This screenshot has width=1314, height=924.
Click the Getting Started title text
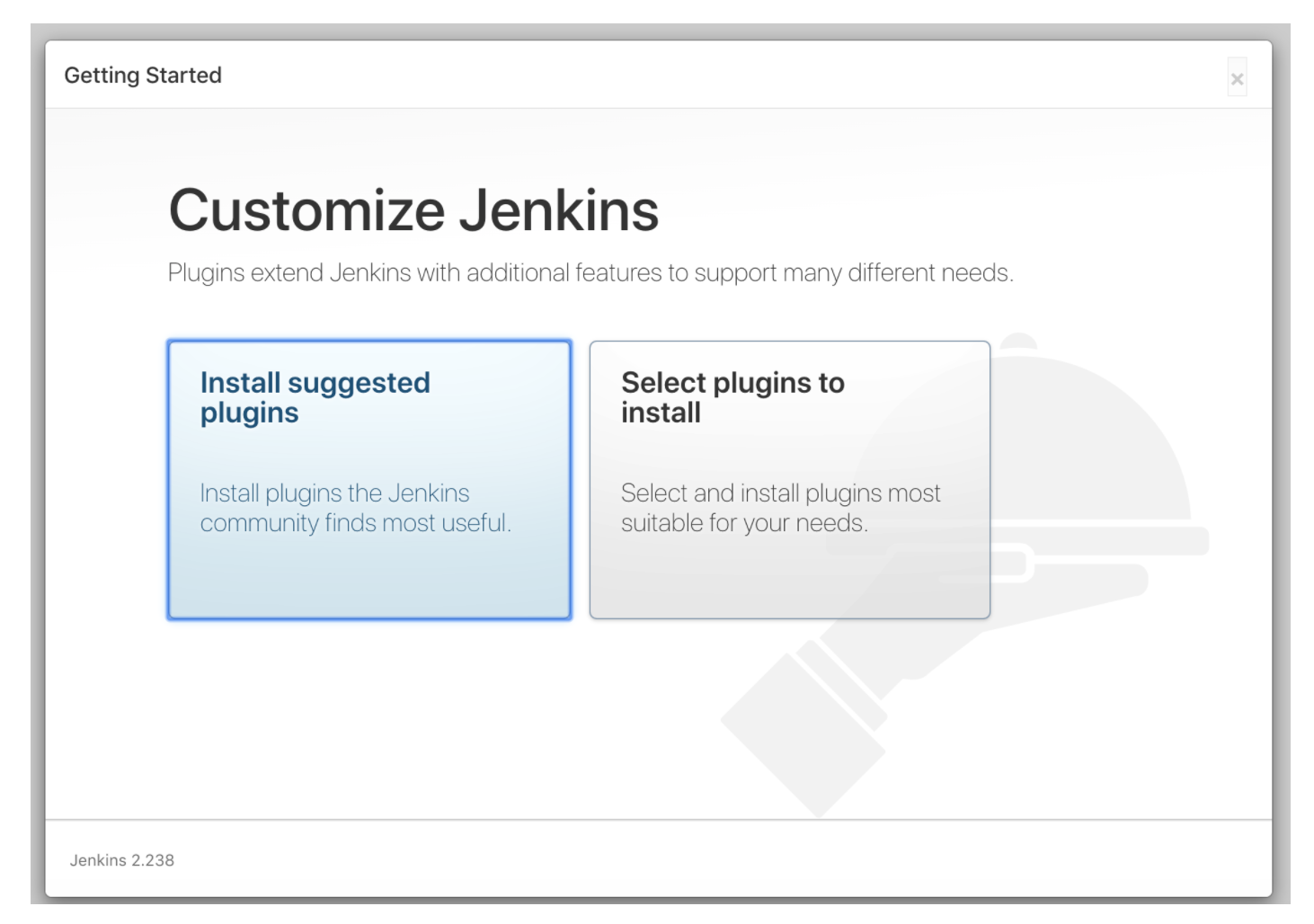click(x=143, y=76)
